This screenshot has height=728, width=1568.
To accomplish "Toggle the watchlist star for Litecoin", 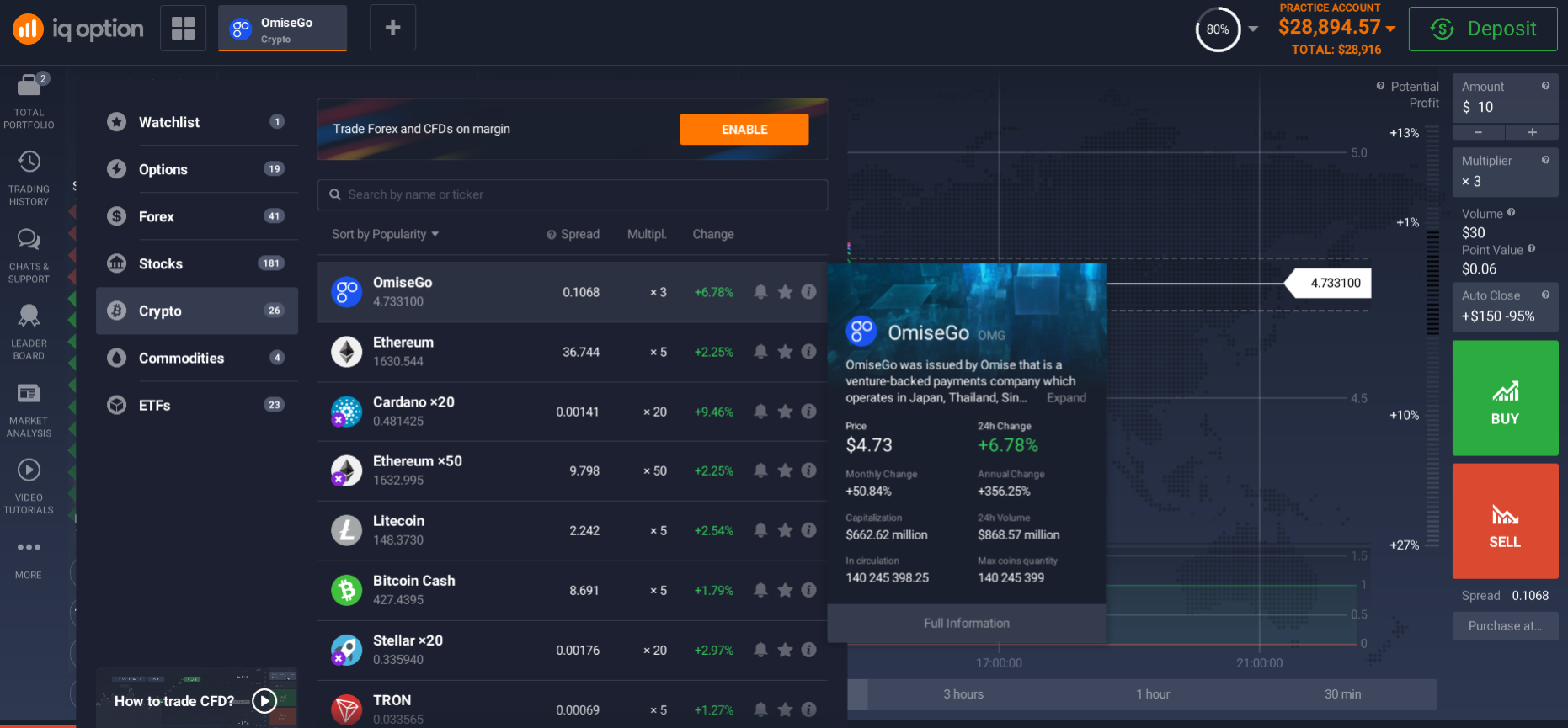I will [785, 530].
